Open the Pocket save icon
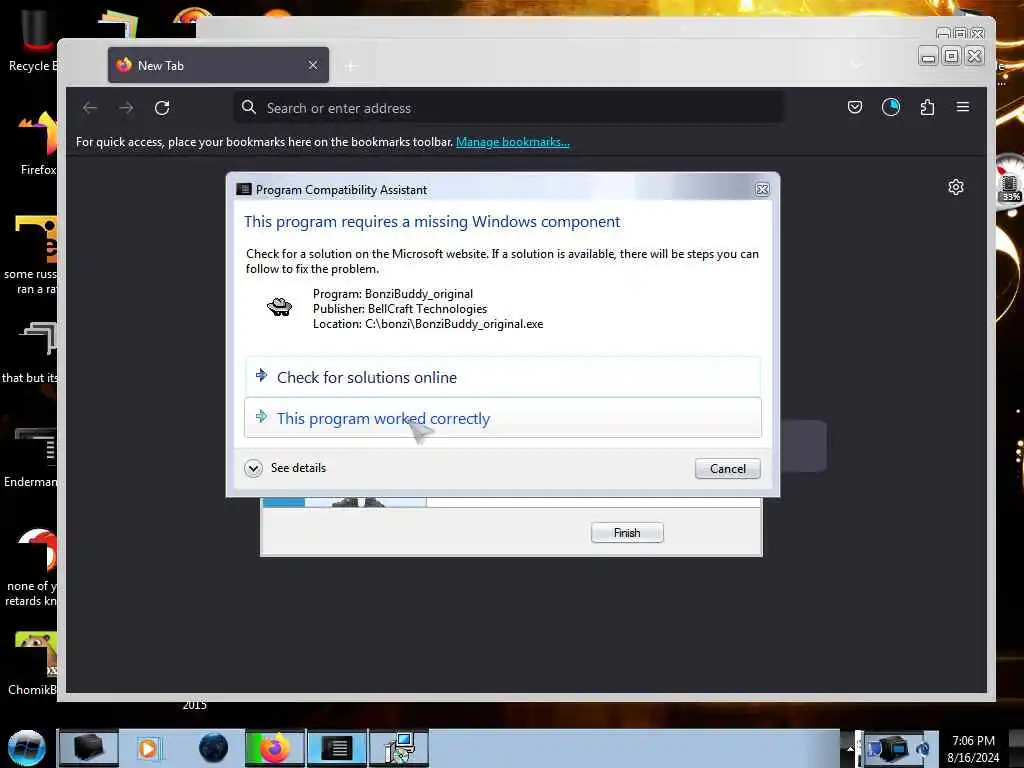The image size is (1024, 768). [x=854, y=107]
